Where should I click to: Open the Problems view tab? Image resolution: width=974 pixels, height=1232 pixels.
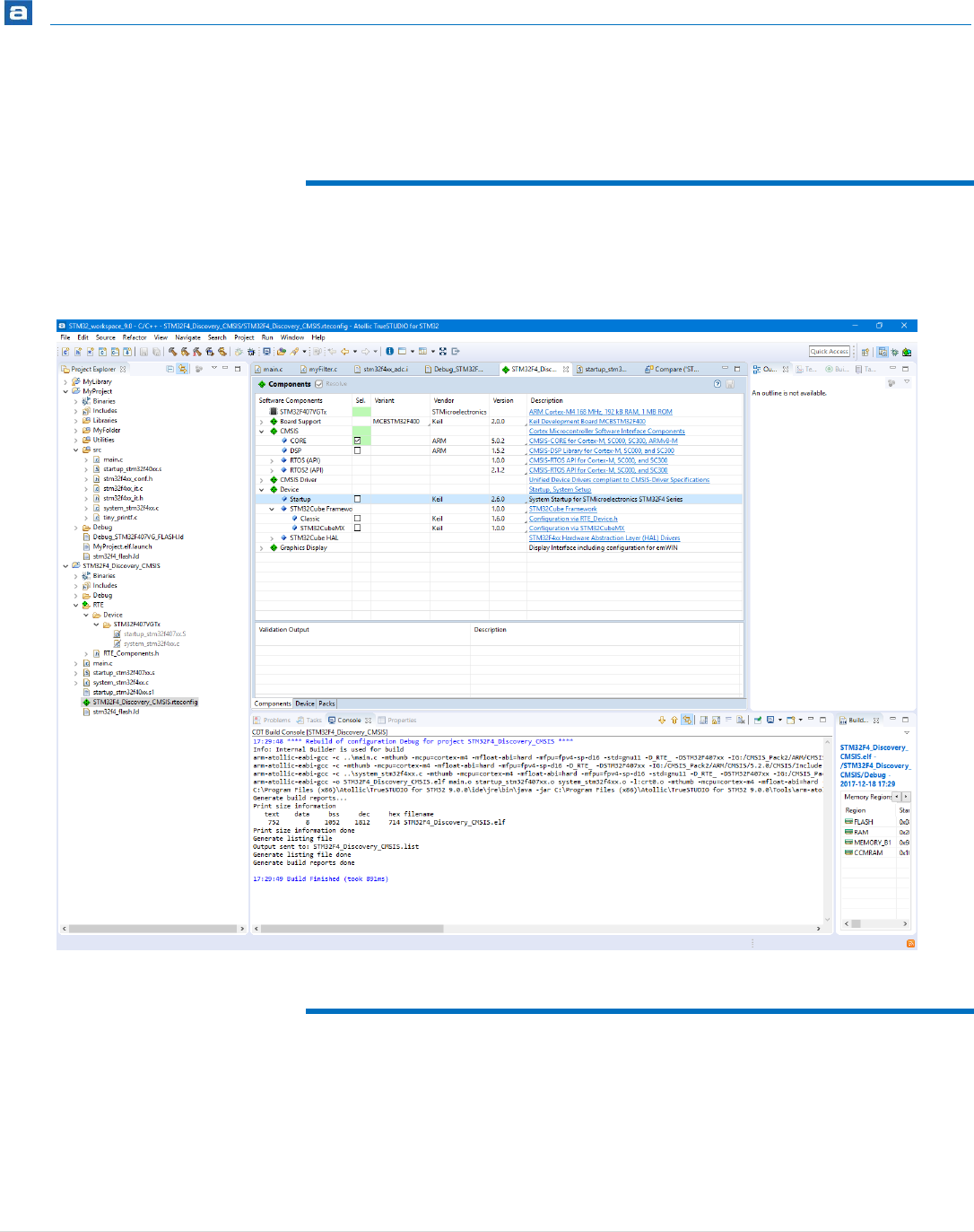point(273,720)
